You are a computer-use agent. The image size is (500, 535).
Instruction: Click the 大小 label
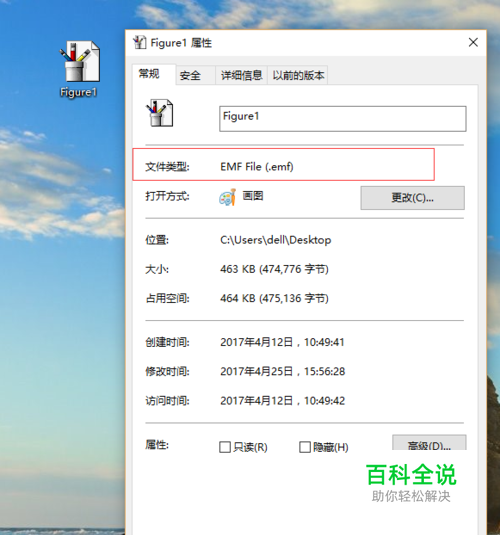point(157,270)
